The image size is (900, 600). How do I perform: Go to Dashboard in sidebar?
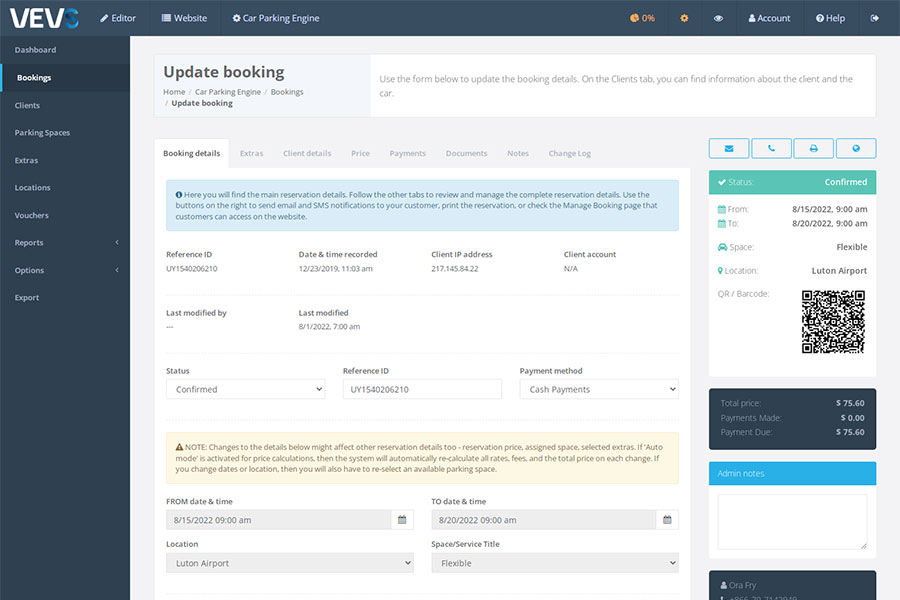65,50
